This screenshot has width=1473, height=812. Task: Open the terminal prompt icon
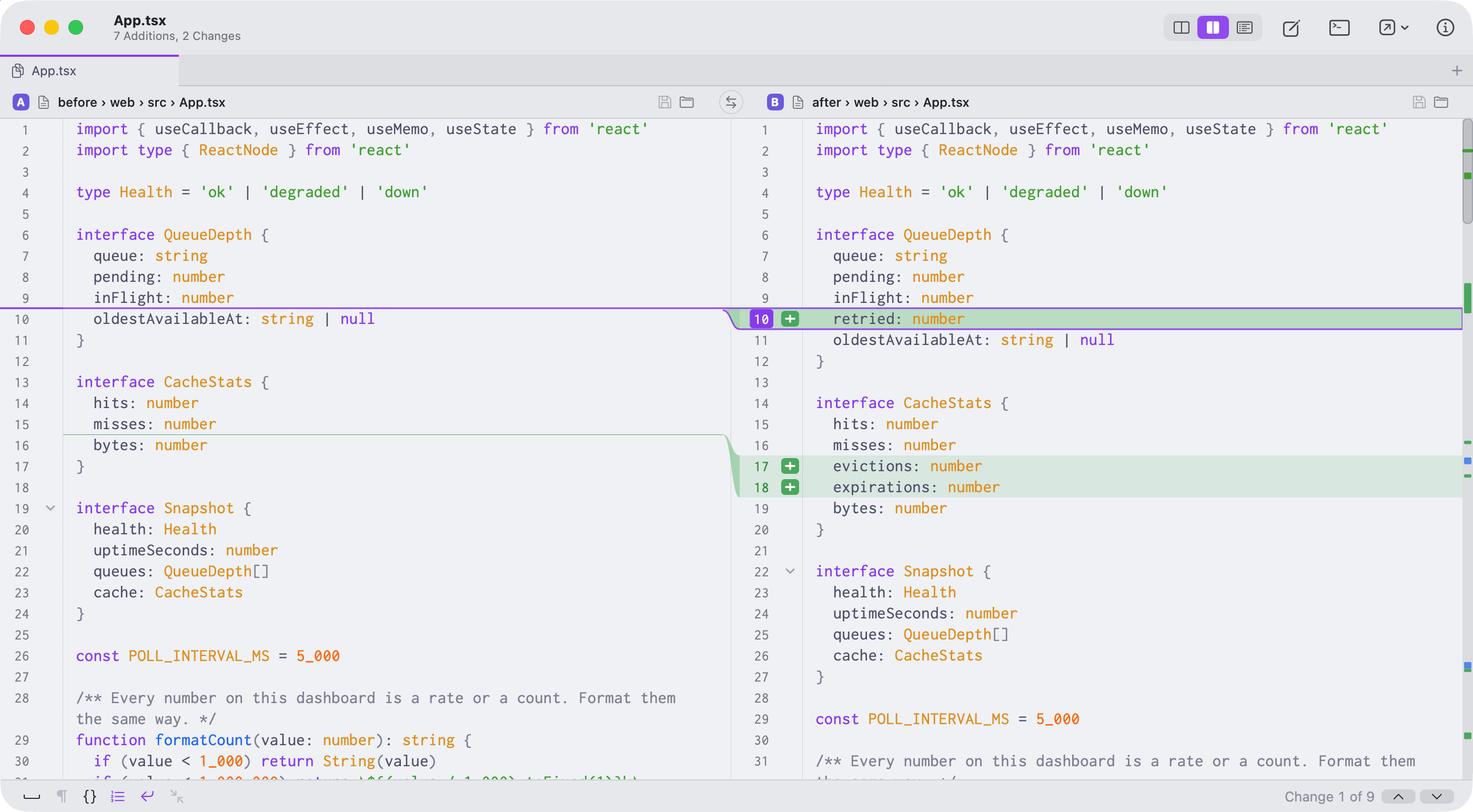click(x=1339, y=27)
